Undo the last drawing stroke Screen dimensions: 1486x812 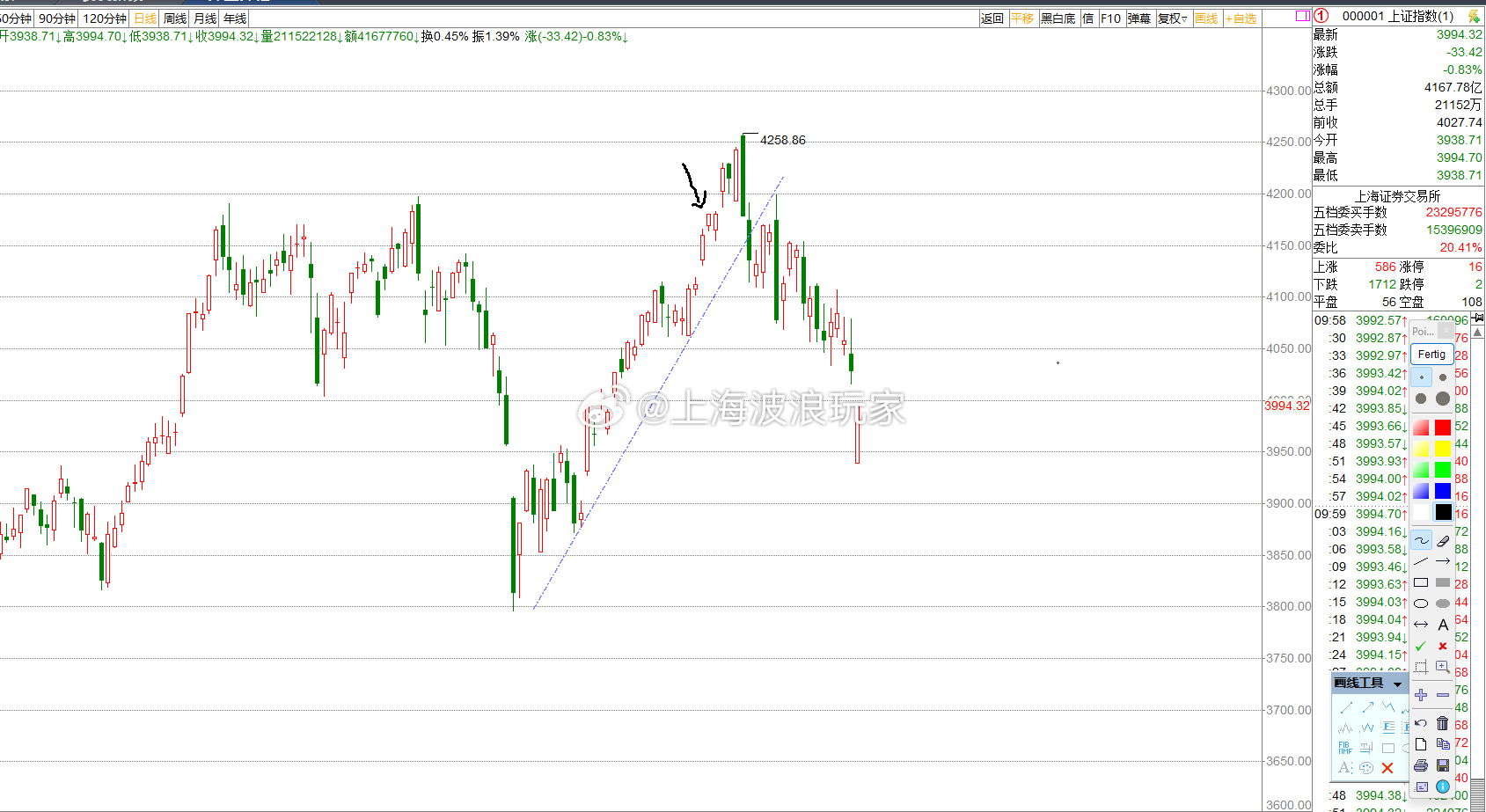pyautogui.click(x=1421, y=723)
